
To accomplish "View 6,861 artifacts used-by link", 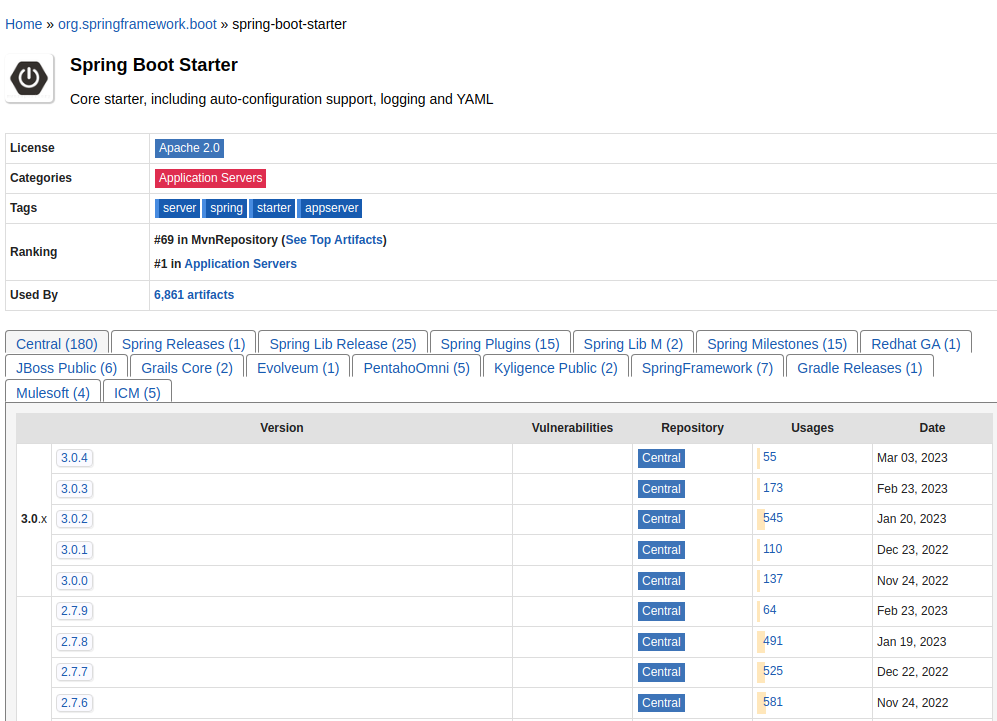I will (194, 295).
